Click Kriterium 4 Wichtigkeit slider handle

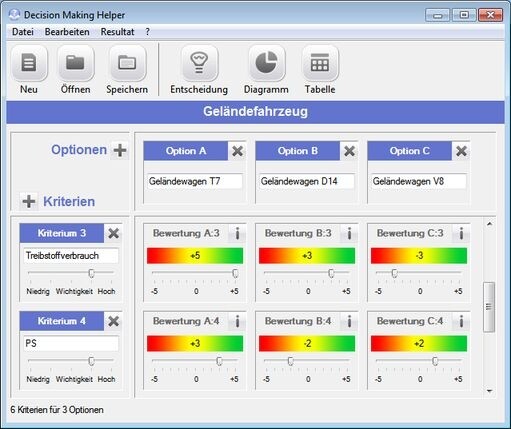91,361
